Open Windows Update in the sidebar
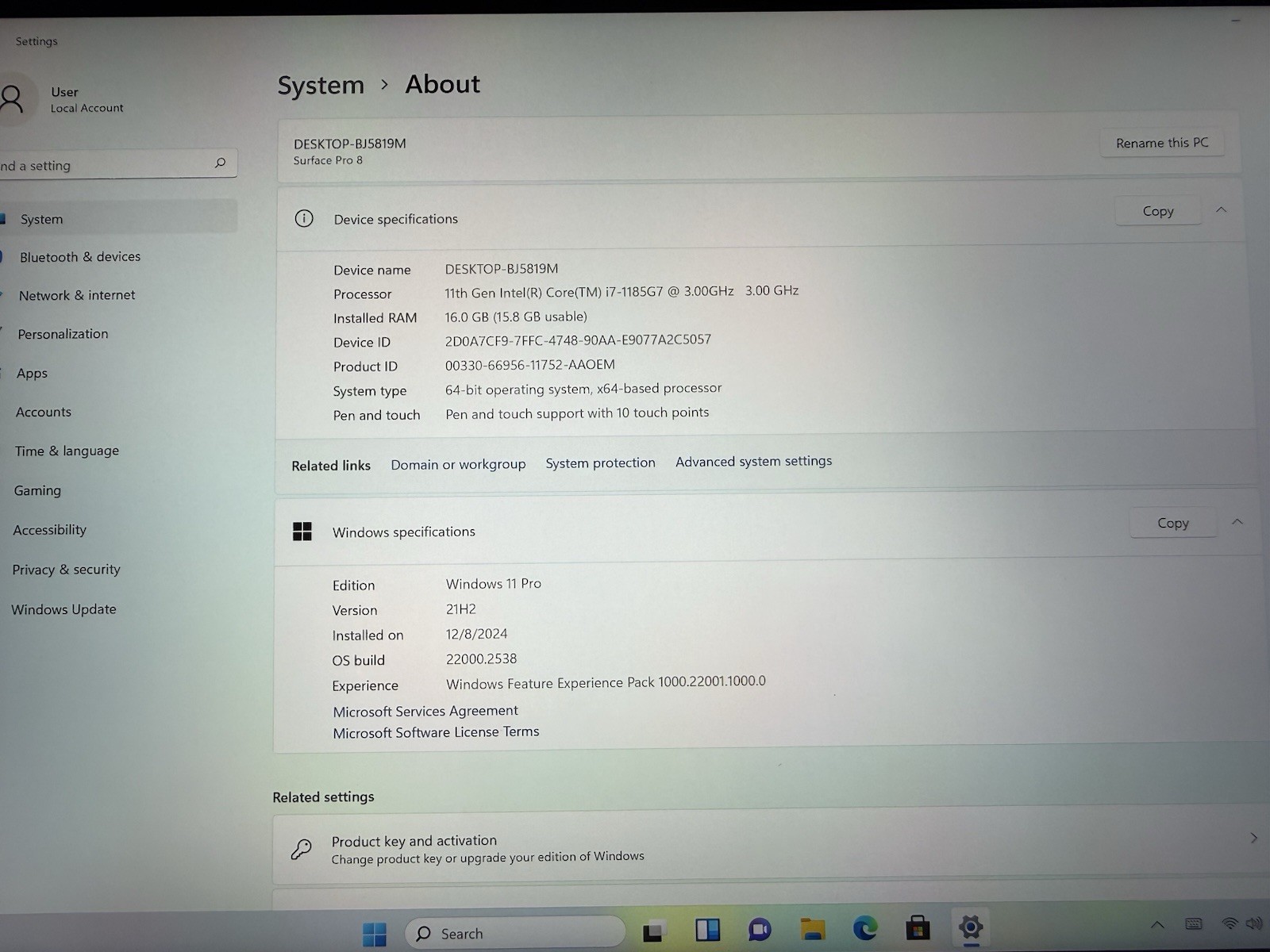Viewport: 1270px width, 952px height. coord(63,608)
